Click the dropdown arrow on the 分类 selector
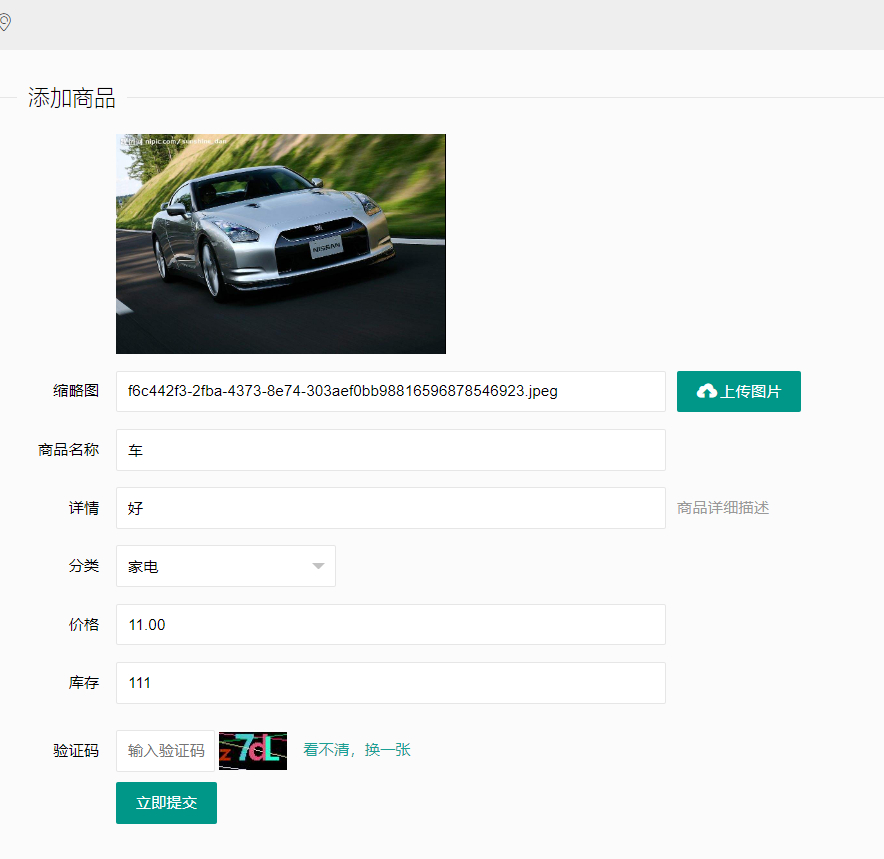The height and width of the screenshot is (859, 884). 318,566
